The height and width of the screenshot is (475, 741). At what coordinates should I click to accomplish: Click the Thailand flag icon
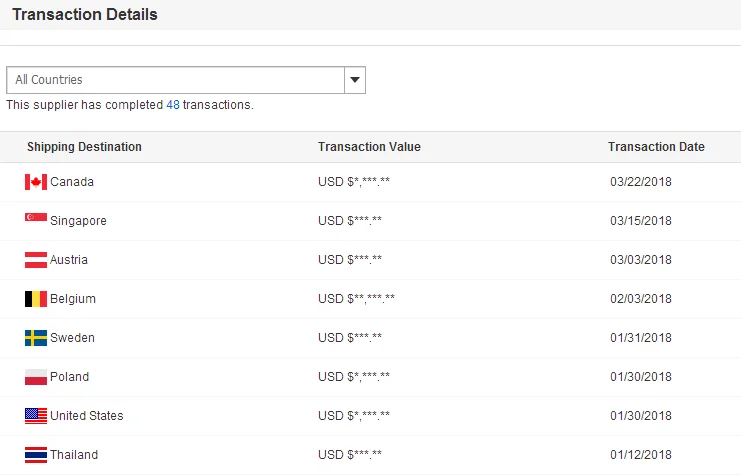click(36, 455)
